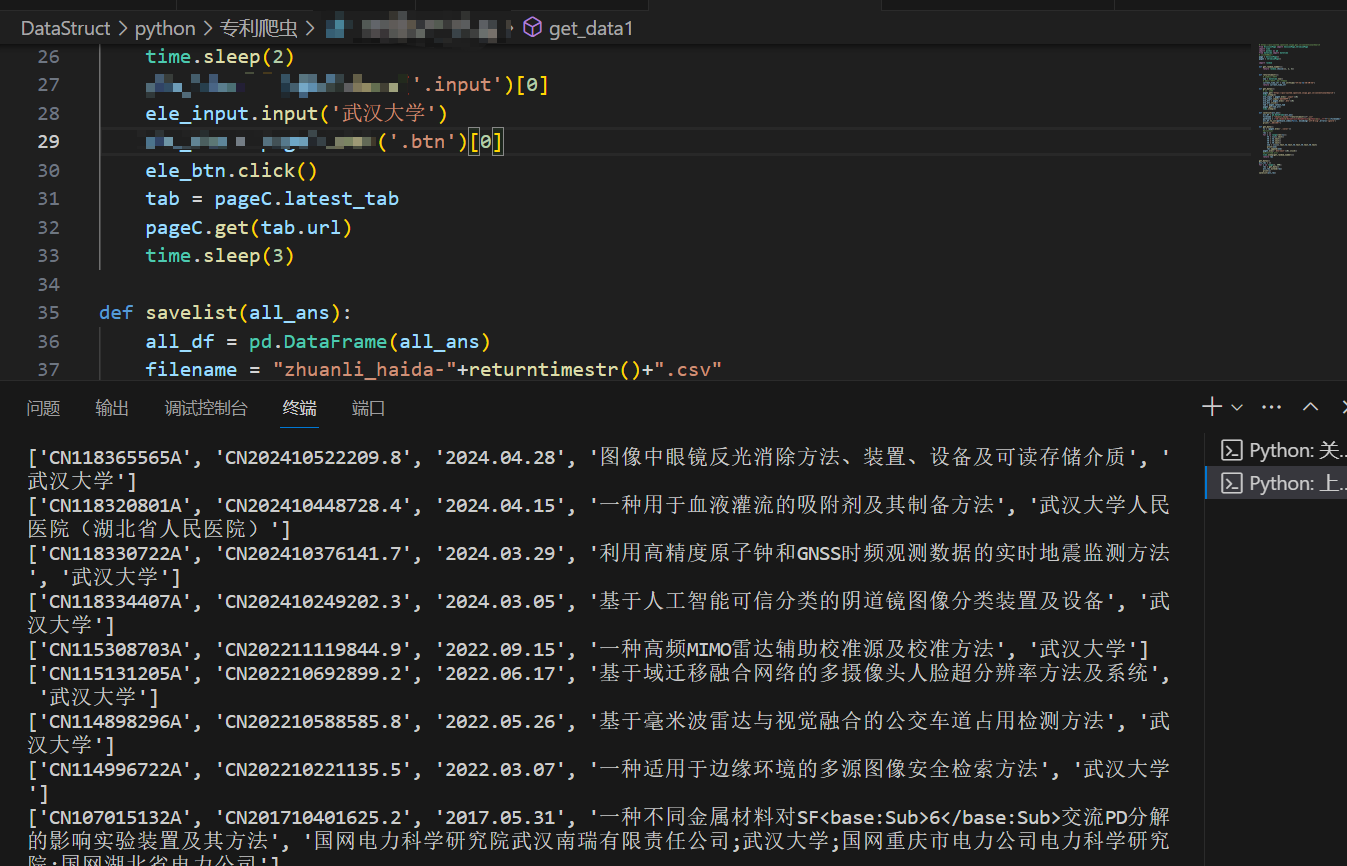Select line number 29 in the gutter
The height and width of the screenshot is (866, 1347).
coord(48,141)
